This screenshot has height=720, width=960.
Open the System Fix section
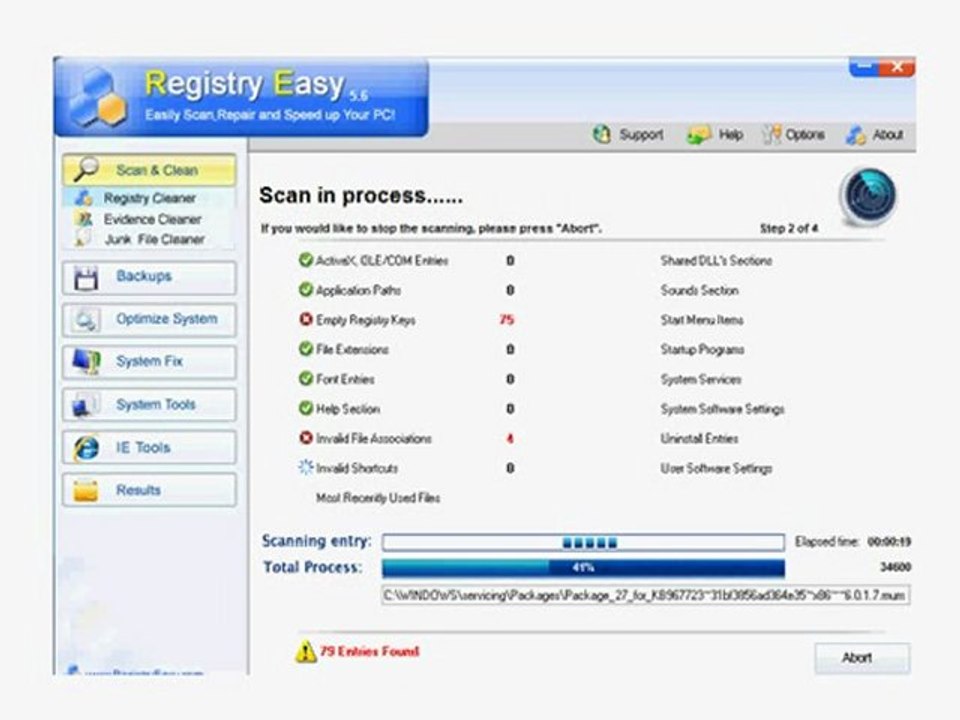(x=149, y=362)
